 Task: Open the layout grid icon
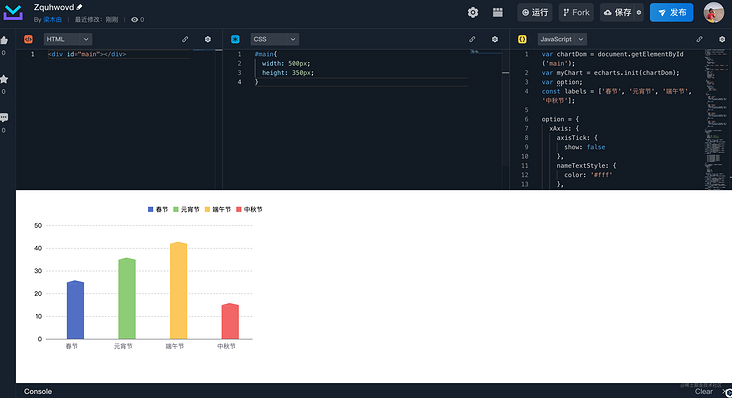click(x=498, y=13)
